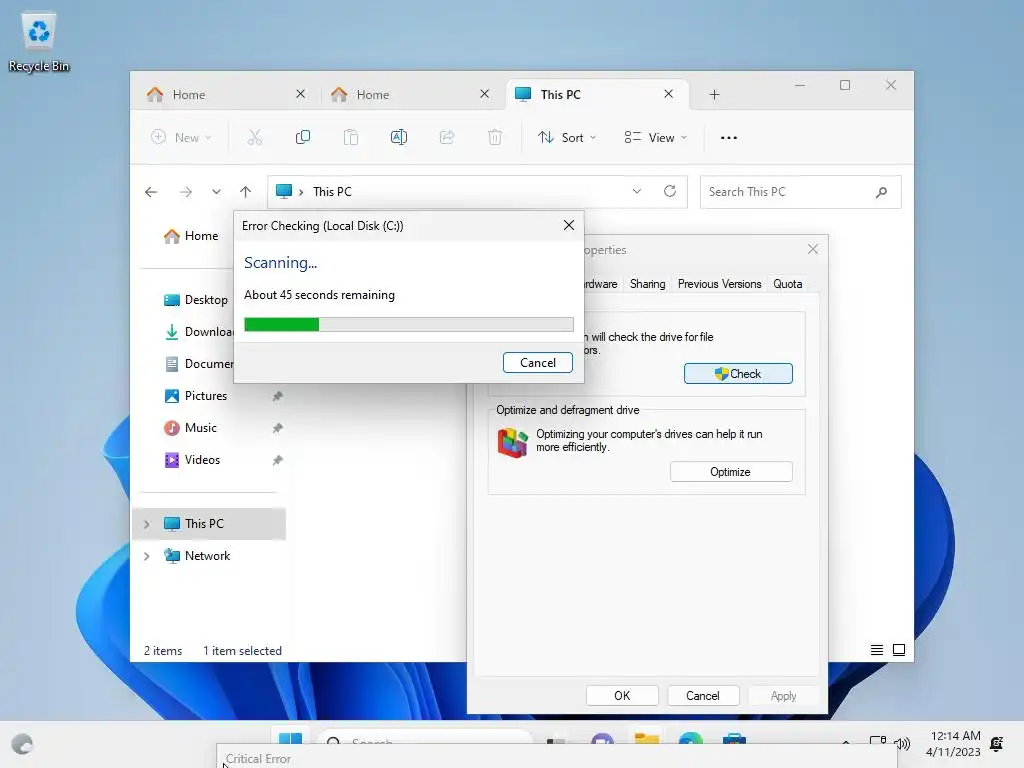Add a new Explorer tab with plus
The width and height of the screenshot is (1024, 768).
point(714,95)
